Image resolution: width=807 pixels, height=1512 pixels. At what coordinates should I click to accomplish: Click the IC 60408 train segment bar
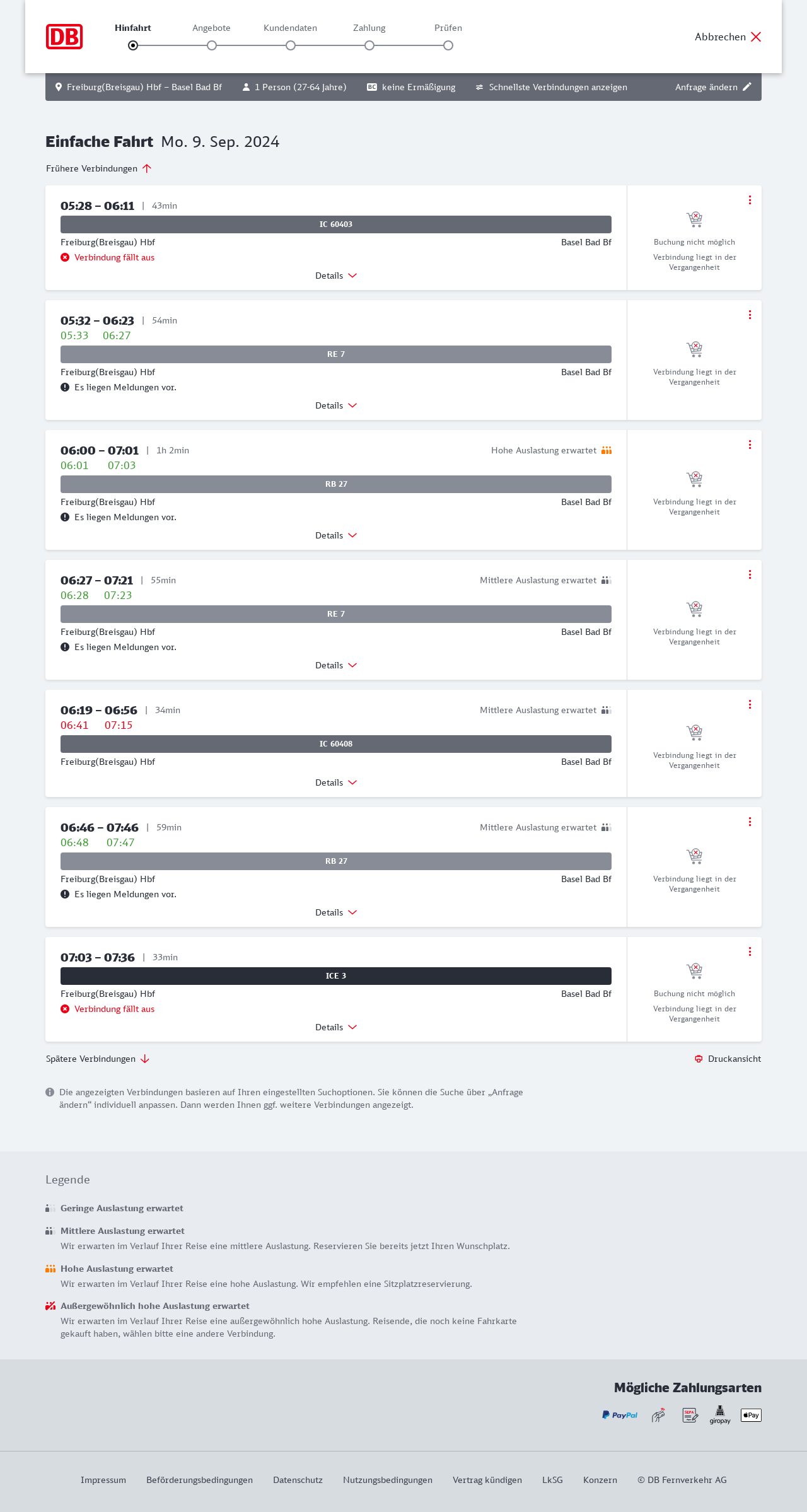(x=336, y=744)
